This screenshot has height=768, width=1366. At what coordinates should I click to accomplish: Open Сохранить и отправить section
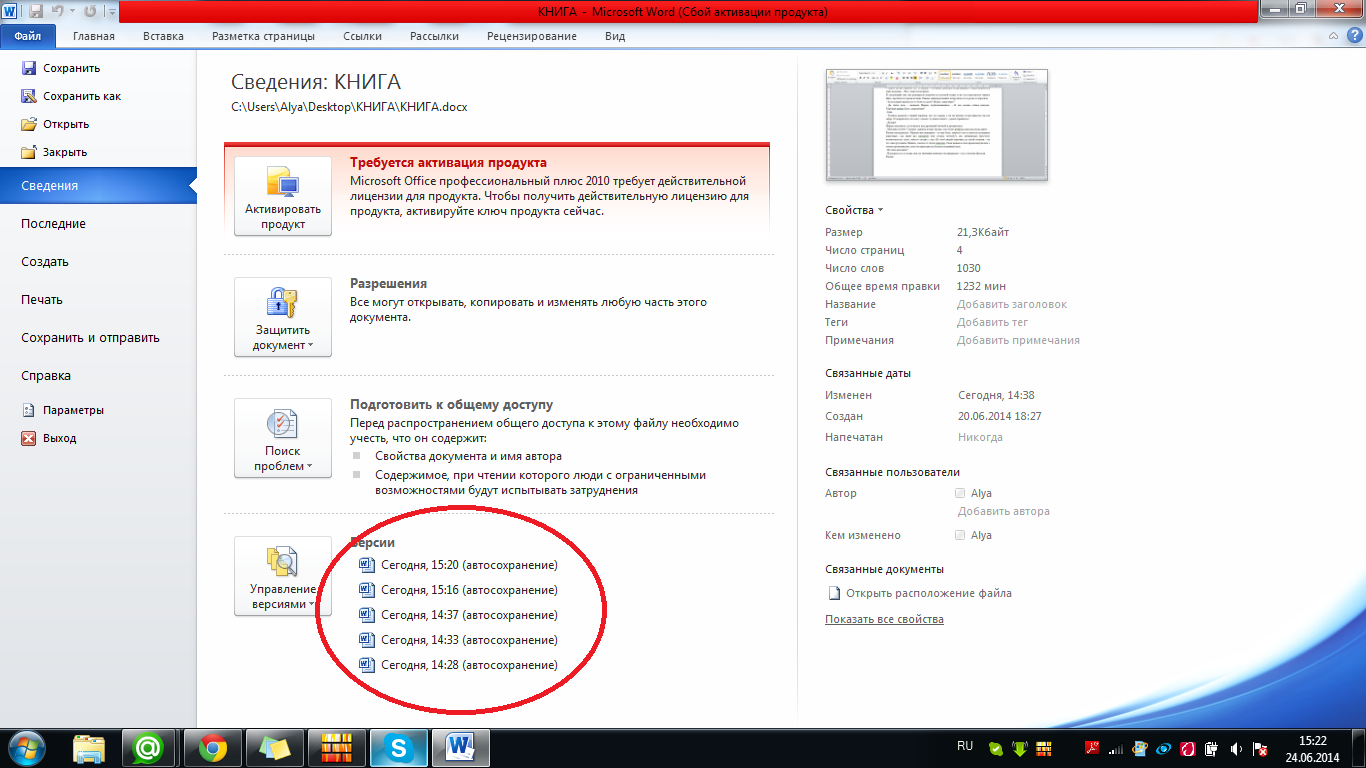(98, 338)
